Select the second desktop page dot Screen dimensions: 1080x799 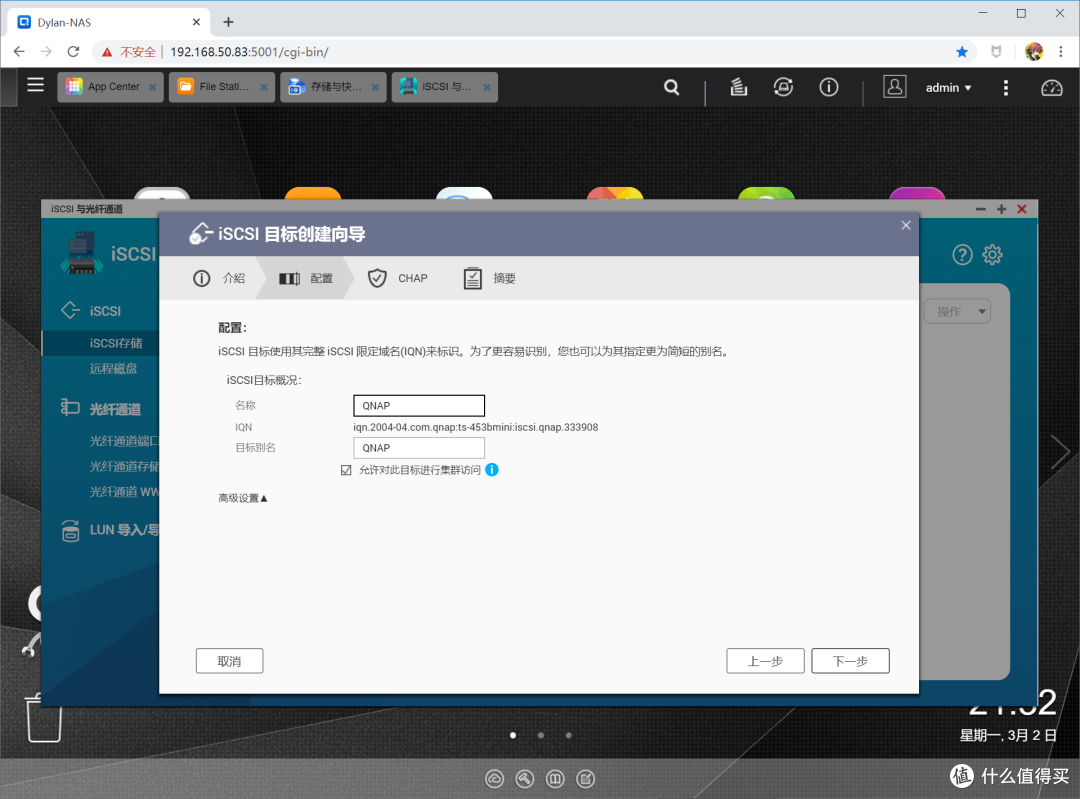tap(541, 735)
